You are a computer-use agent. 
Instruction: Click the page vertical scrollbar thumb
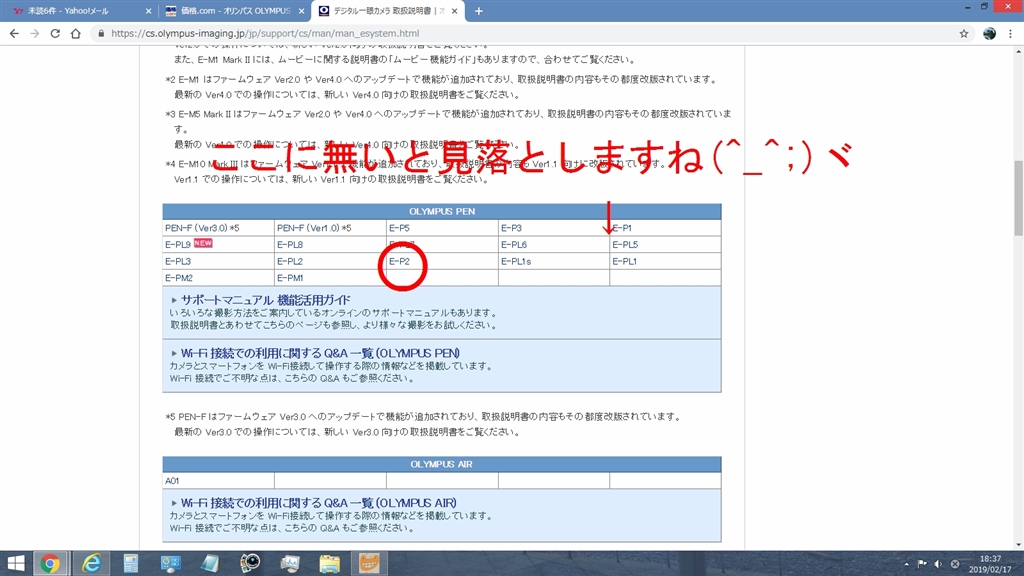tap(1018, 198)
